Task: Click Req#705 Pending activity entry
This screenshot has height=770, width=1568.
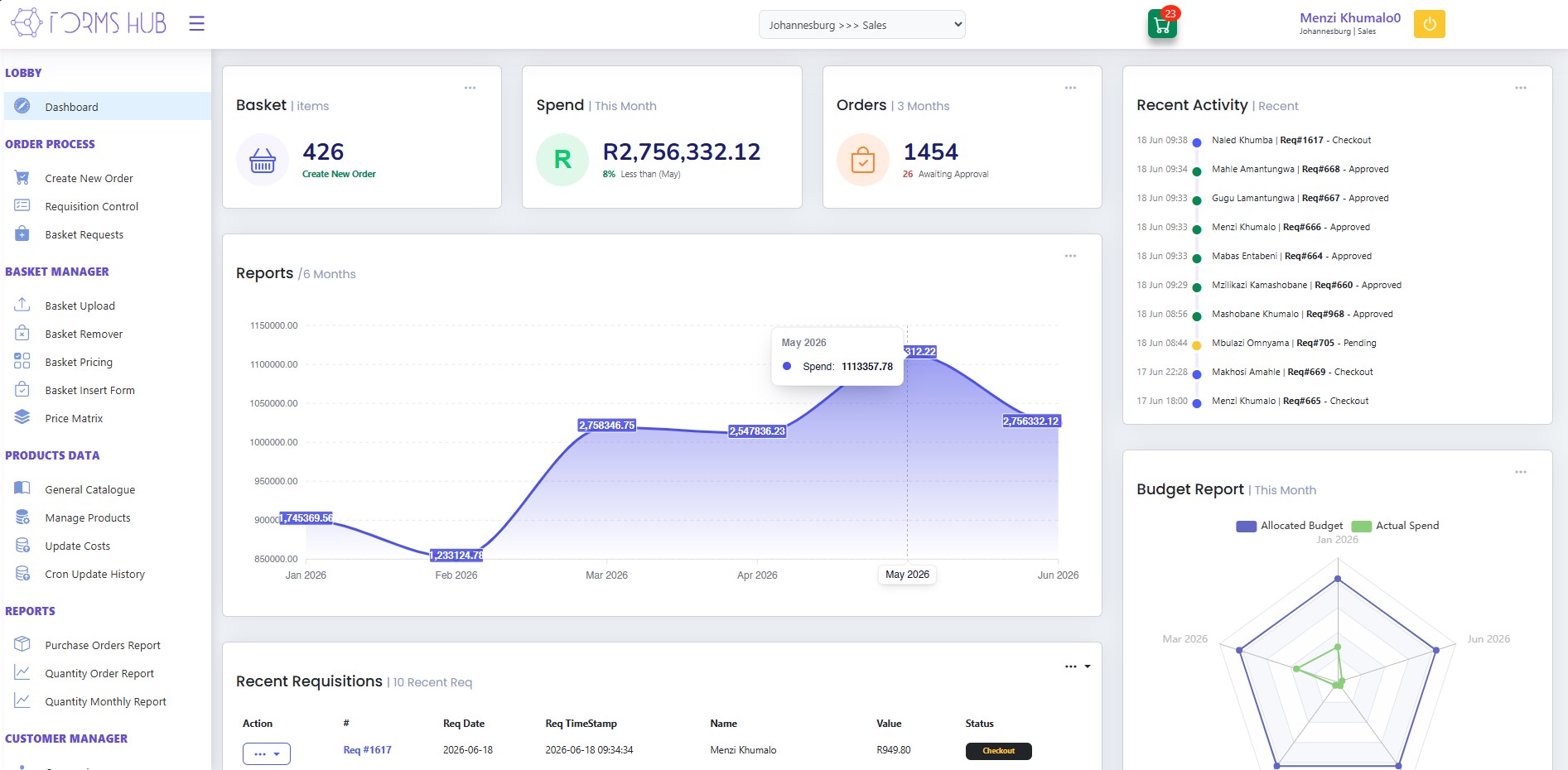Action: tap(1294, 343)
